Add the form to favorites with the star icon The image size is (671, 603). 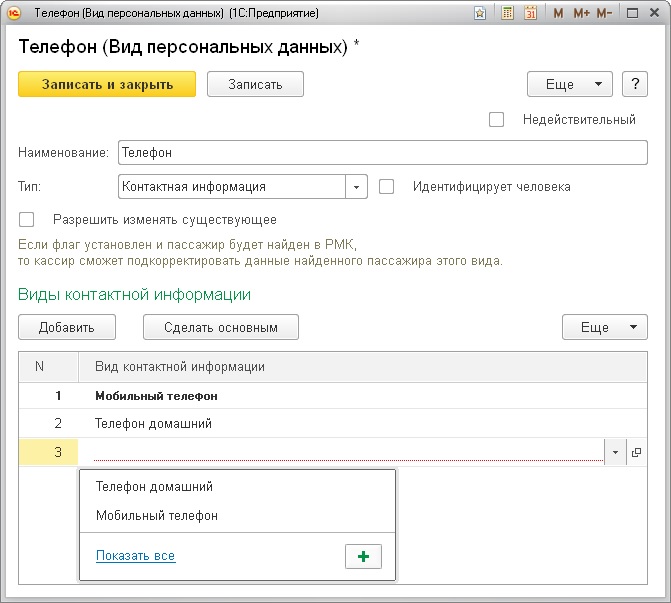point(481,13)
